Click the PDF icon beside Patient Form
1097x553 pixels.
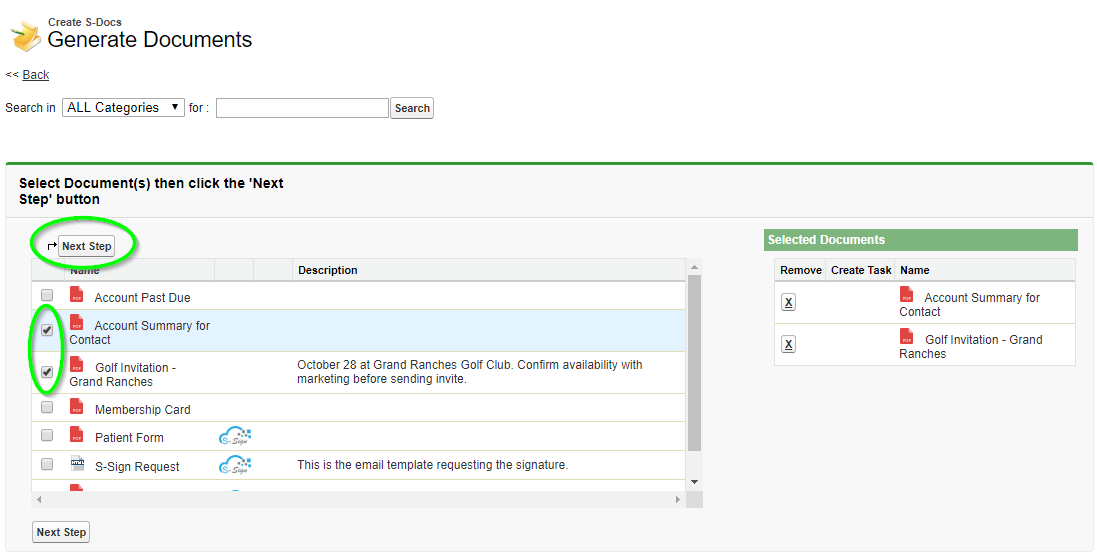76,435
